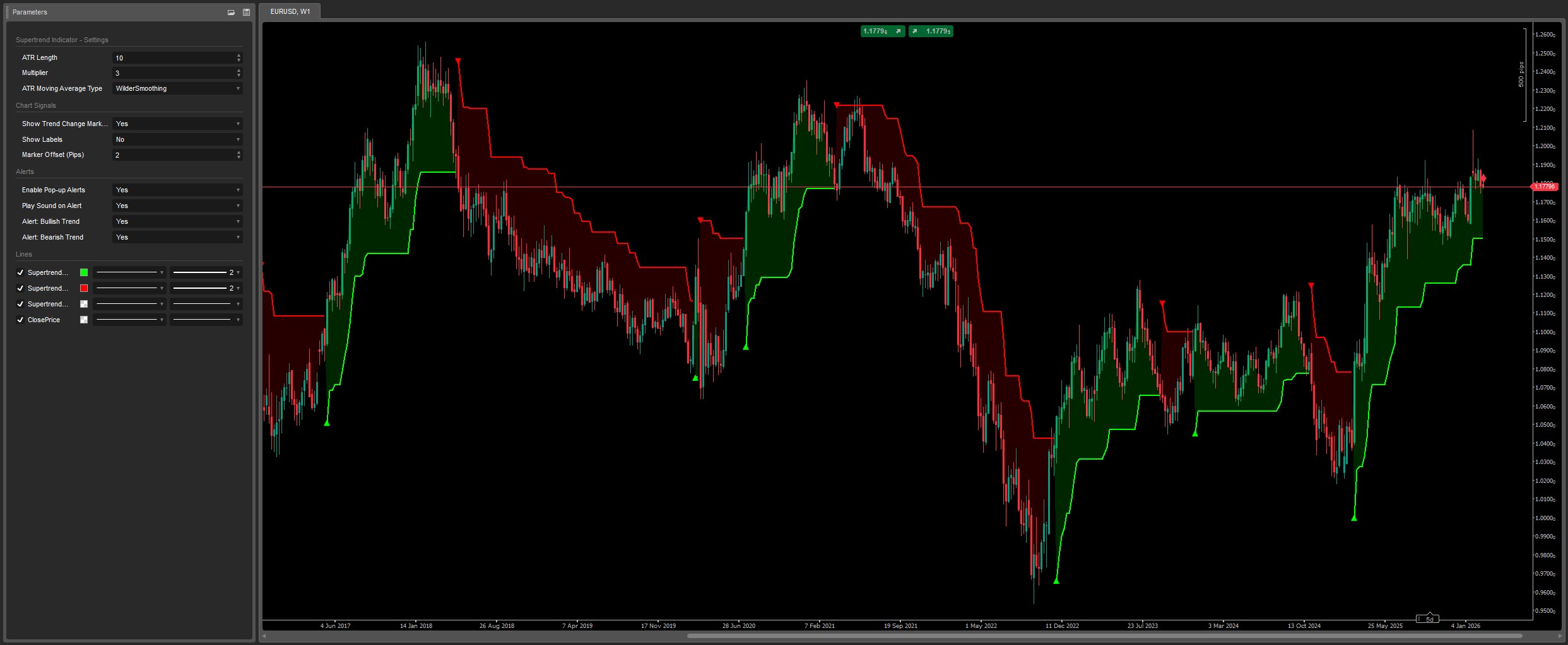
Task: Open saved parameter preset via folder icon
Action: pyautogui.click(x=231, y=12)
